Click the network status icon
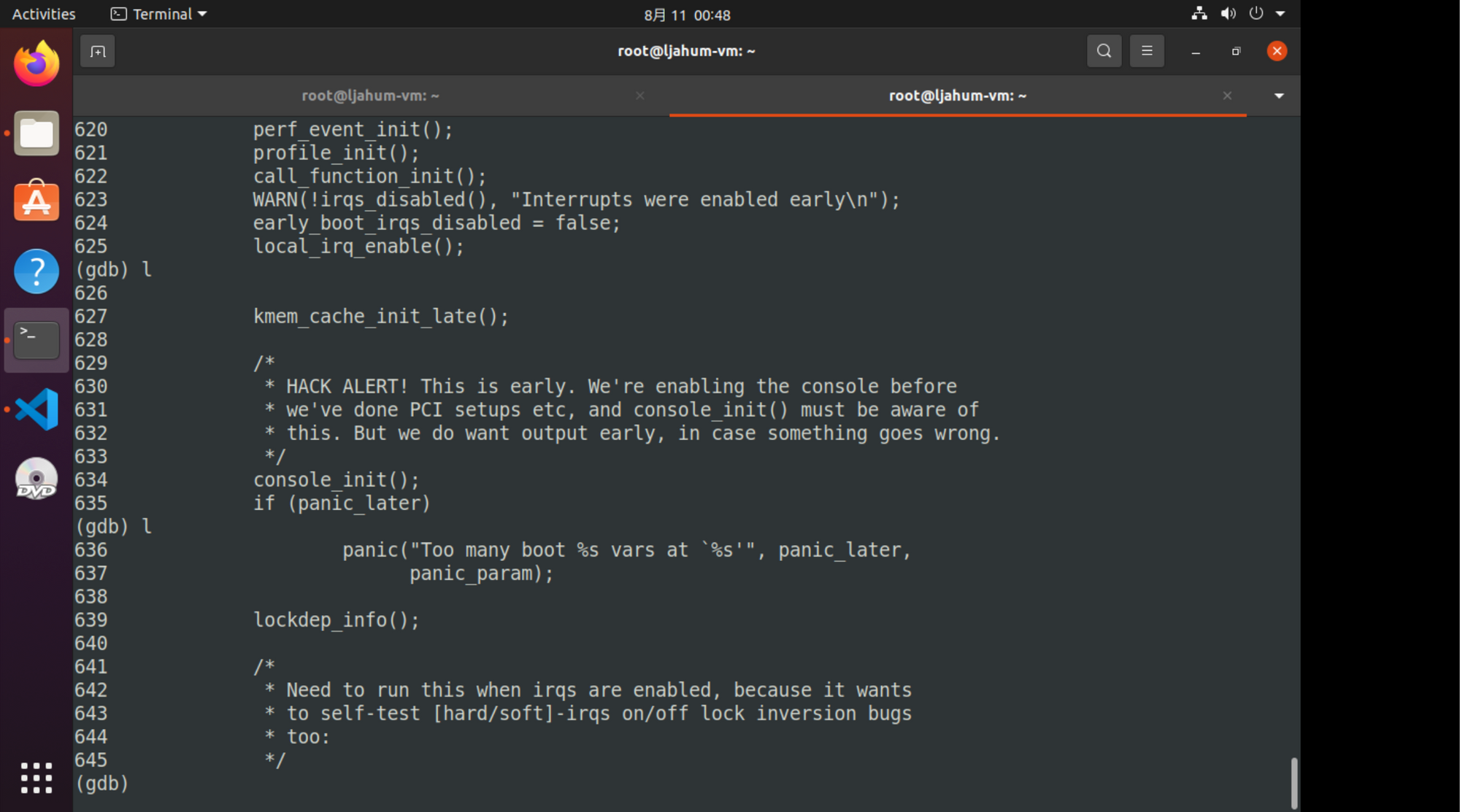Screen dimensions: 1460x812 tap(1199, 14)
